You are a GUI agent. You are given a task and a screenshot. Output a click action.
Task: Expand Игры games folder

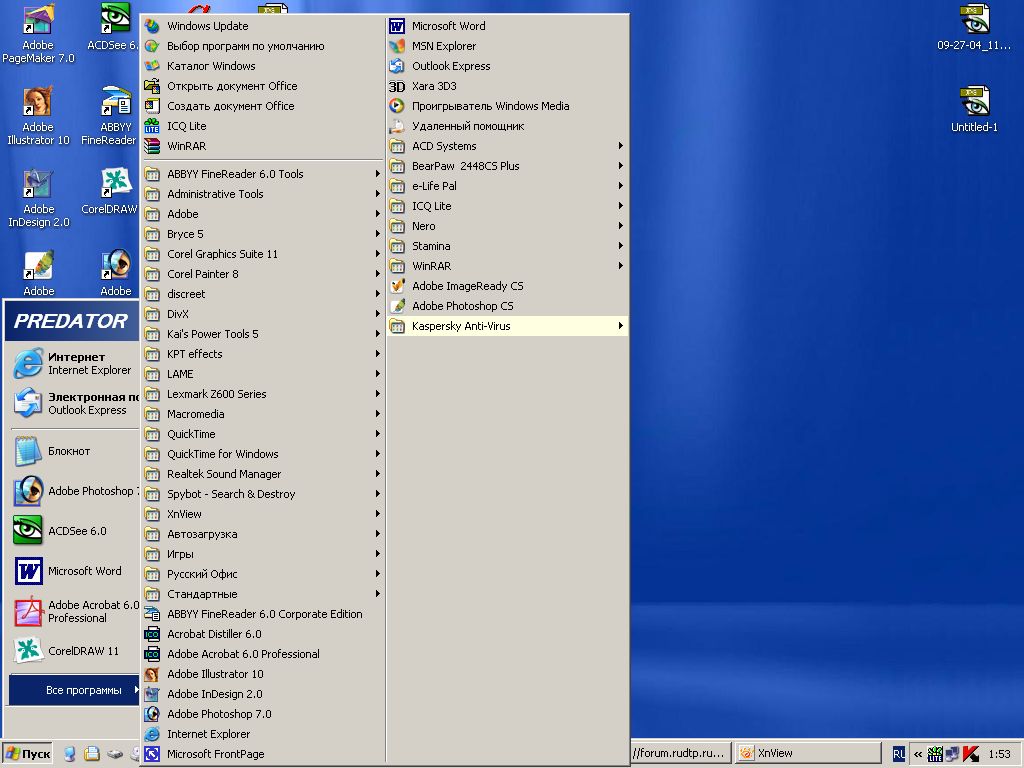pyautogui.click(x=263, y=554)
